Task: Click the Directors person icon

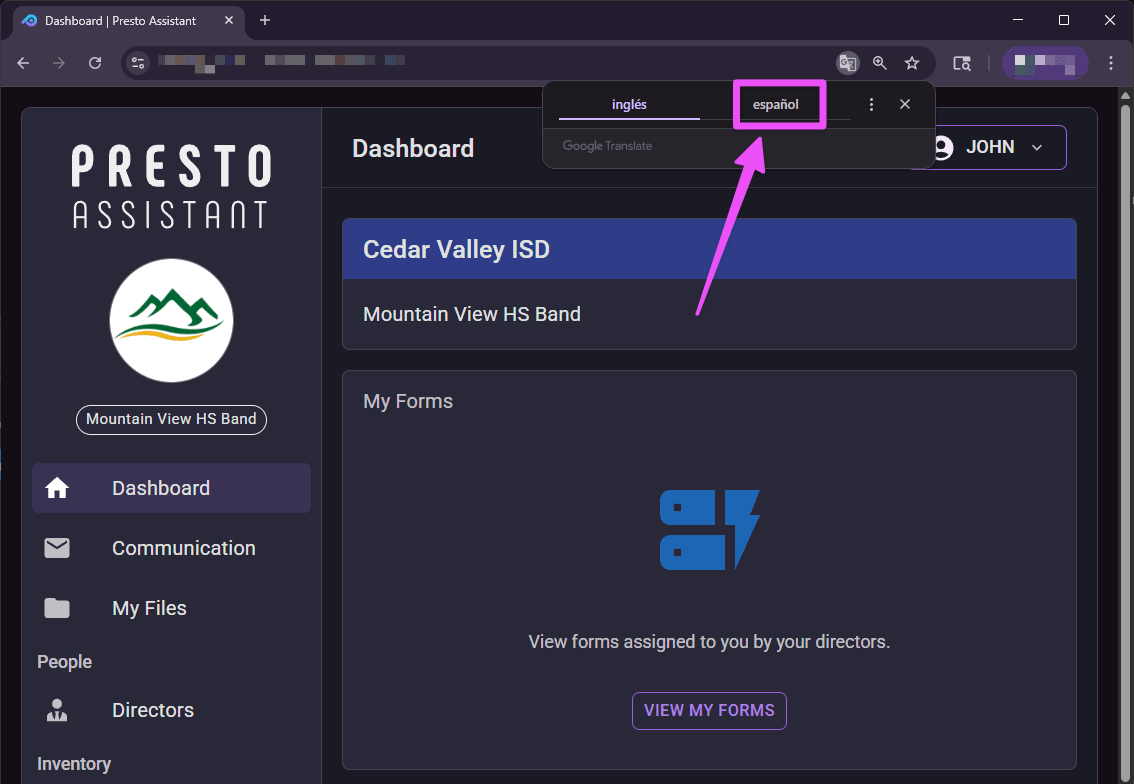Action: click(x=57, y=710)
